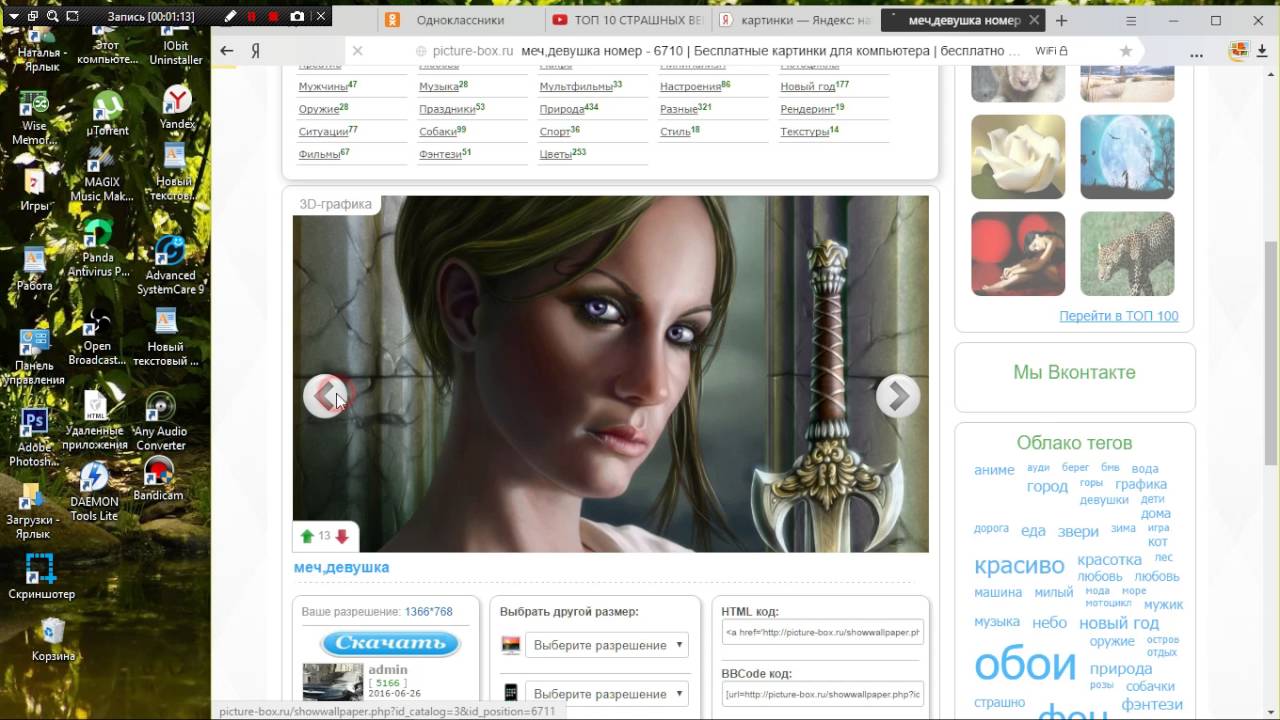Open Мы Вконтакте link

1074,372
